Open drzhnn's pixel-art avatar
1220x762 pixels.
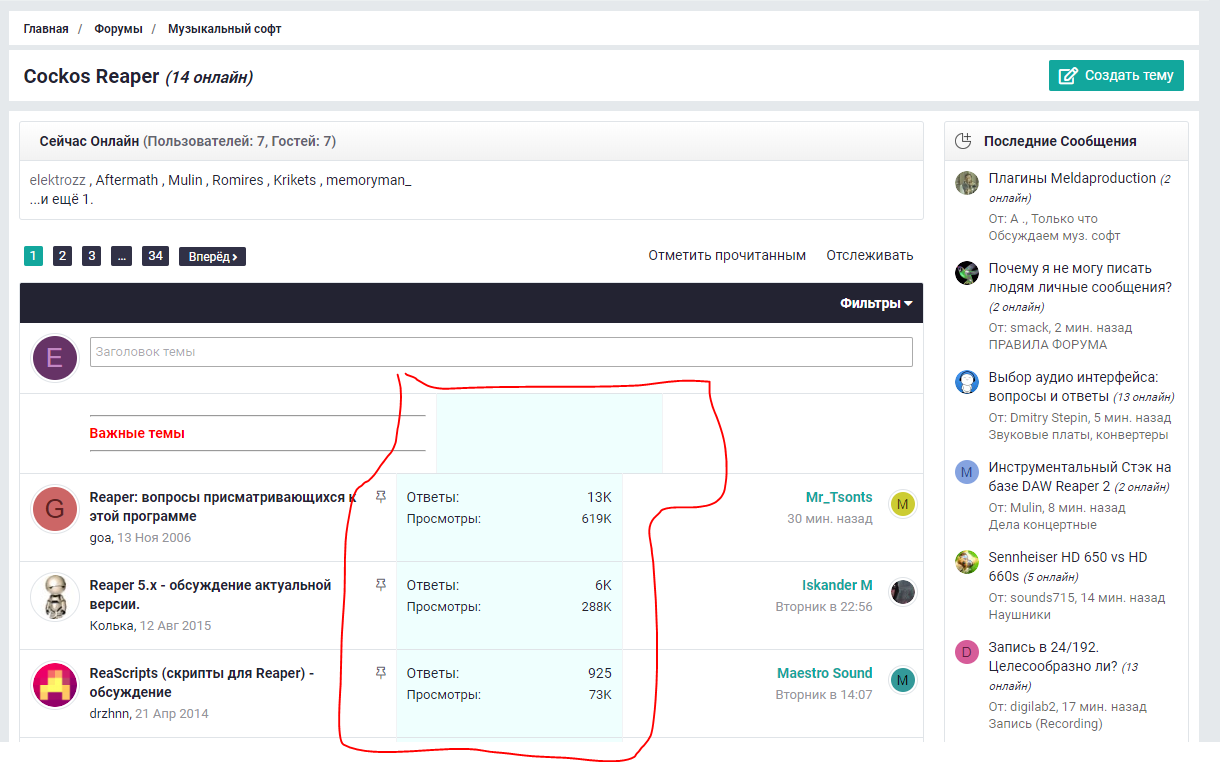click(x=55, y=686)
